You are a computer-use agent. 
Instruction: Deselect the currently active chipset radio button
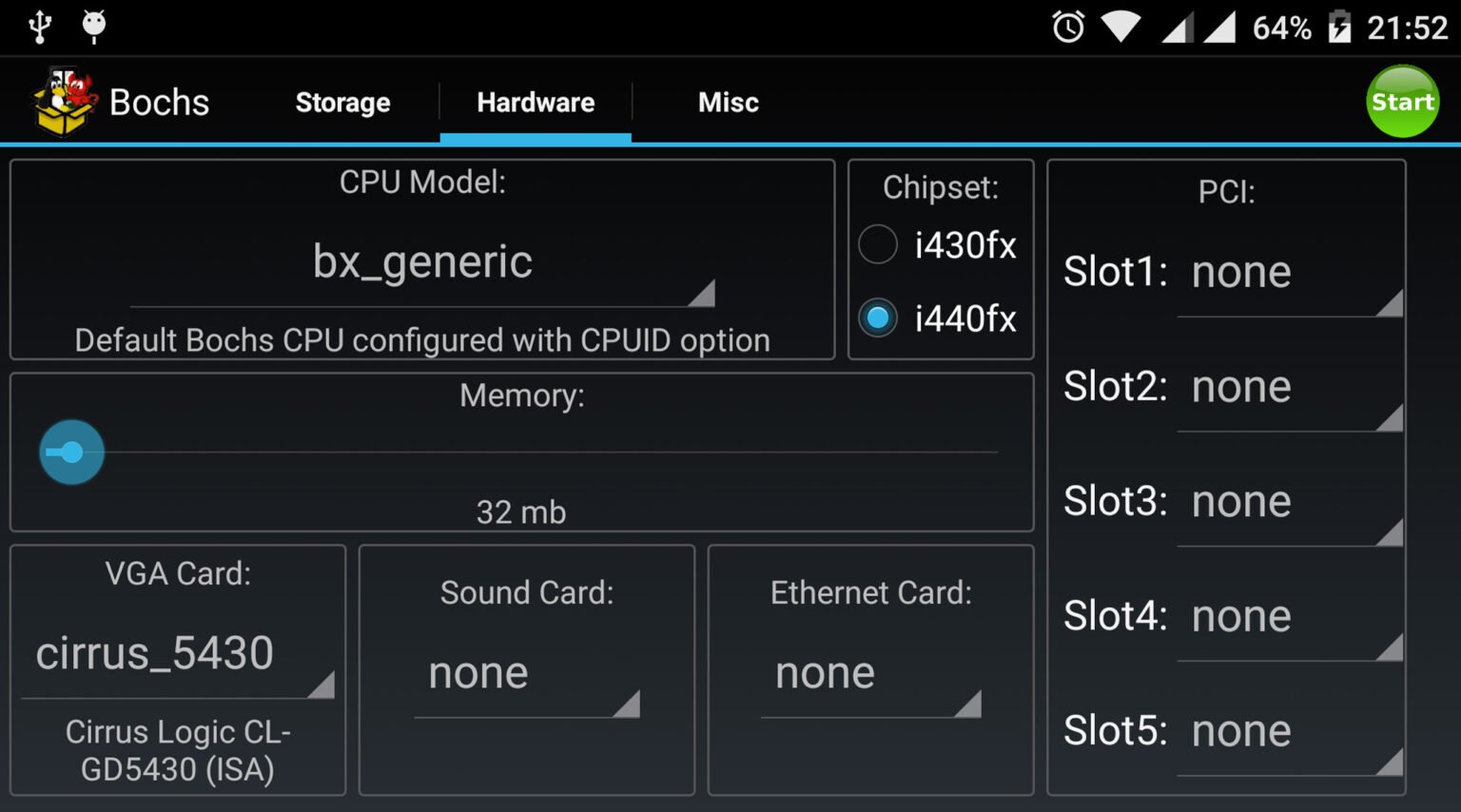877,318
